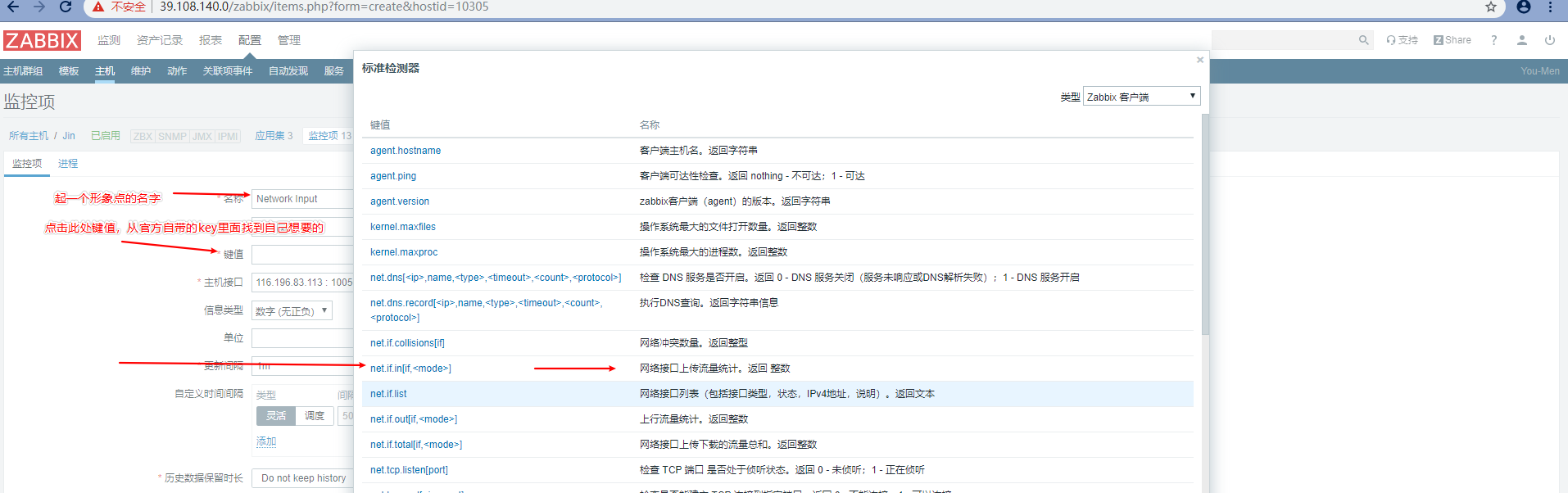This screenshot has width=1568, height=493.
Task: Select the net.if.in[if,<mode>] key
Action: click(x=410, y=369)
